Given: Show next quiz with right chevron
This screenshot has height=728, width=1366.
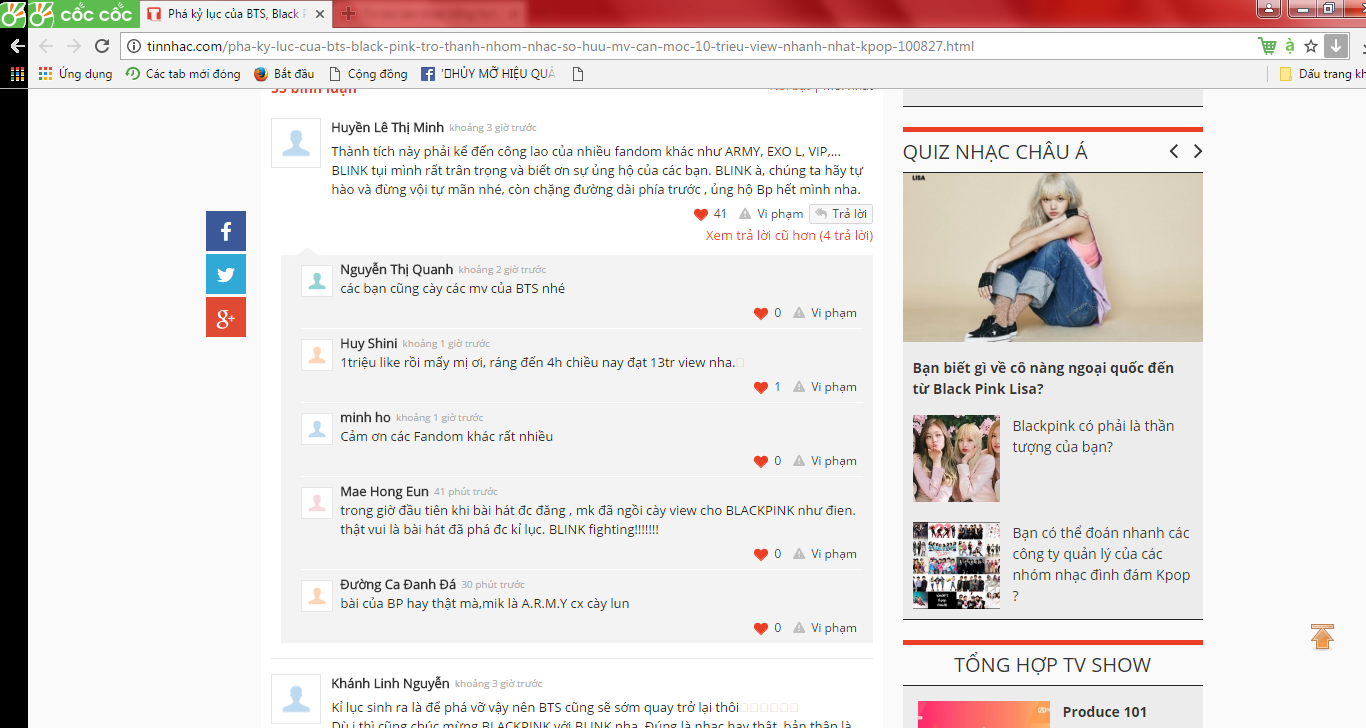Looking at the screenshot, I should pyautogui.click(x=1197, y=151).
